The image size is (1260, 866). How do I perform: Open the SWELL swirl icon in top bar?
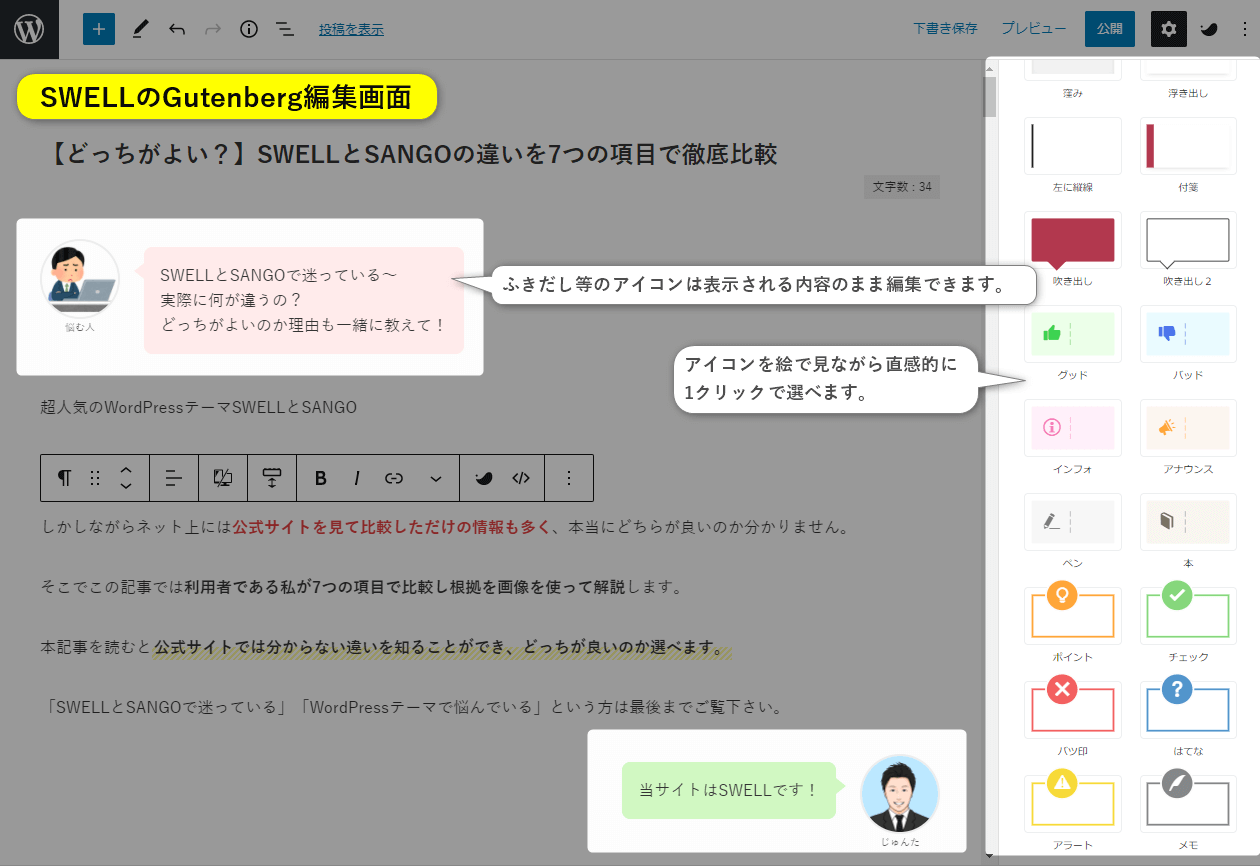1209,29
